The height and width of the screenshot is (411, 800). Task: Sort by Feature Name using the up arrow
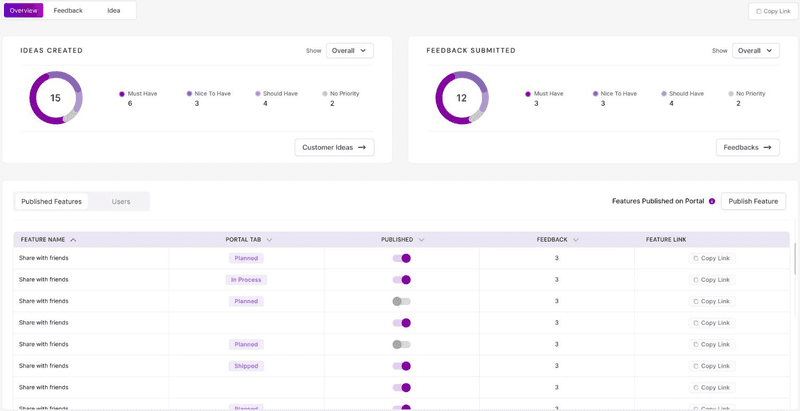tap(73, 240)
